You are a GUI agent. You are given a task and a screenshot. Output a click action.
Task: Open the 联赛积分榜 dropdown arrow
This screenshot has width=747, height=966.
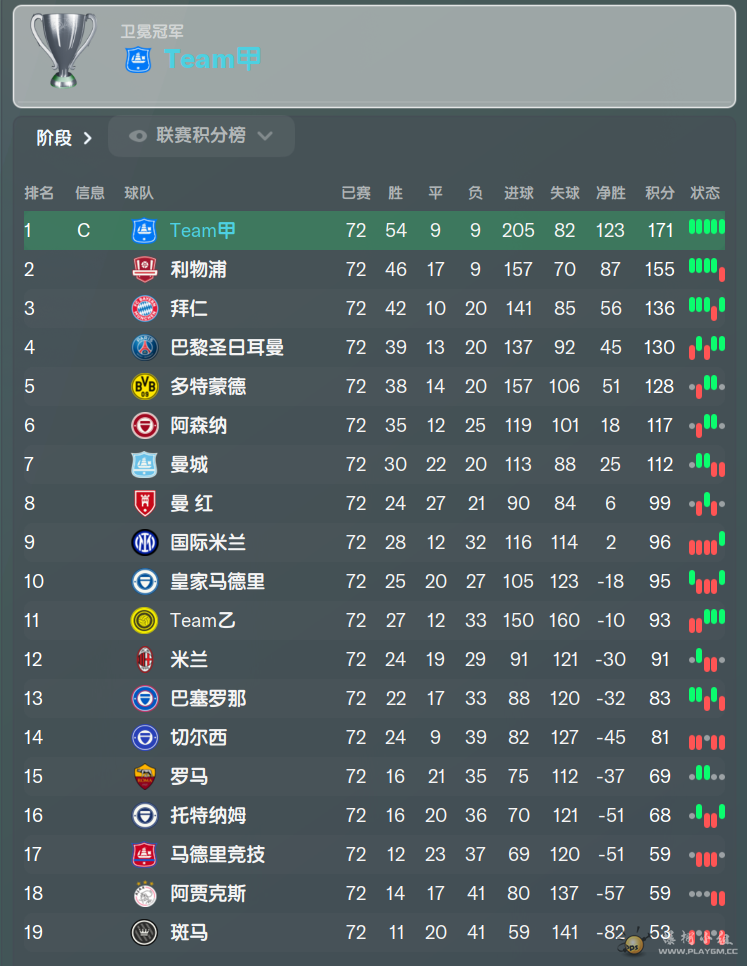265,136
